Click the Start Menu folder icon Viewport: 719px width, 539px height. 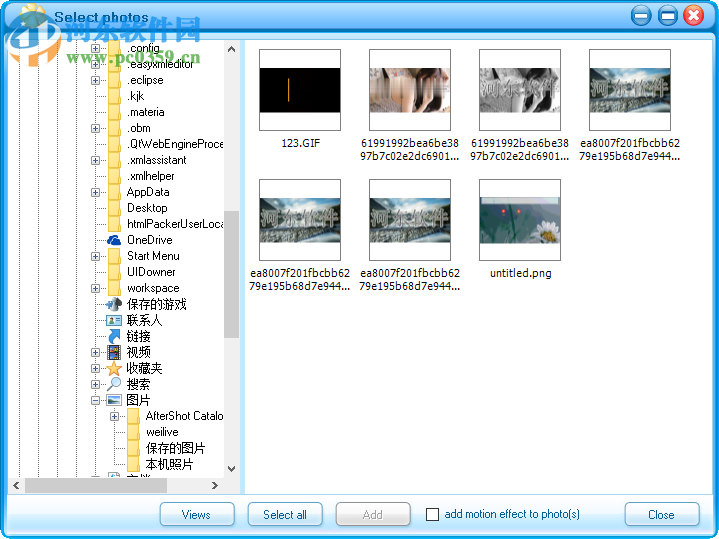(x=114, y=256)
